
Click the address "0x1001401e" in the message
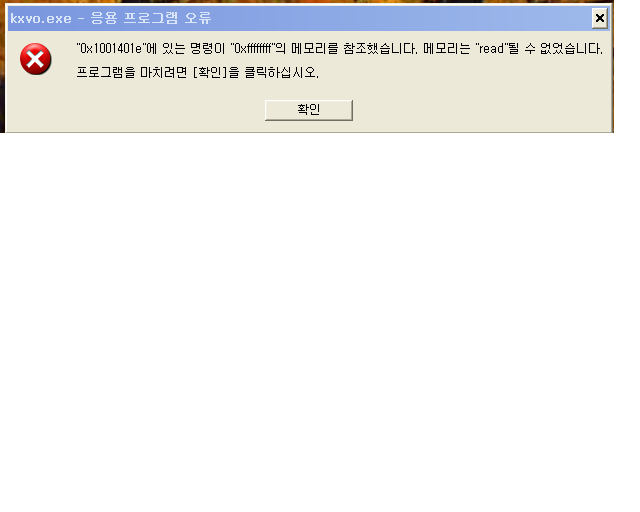111,49
